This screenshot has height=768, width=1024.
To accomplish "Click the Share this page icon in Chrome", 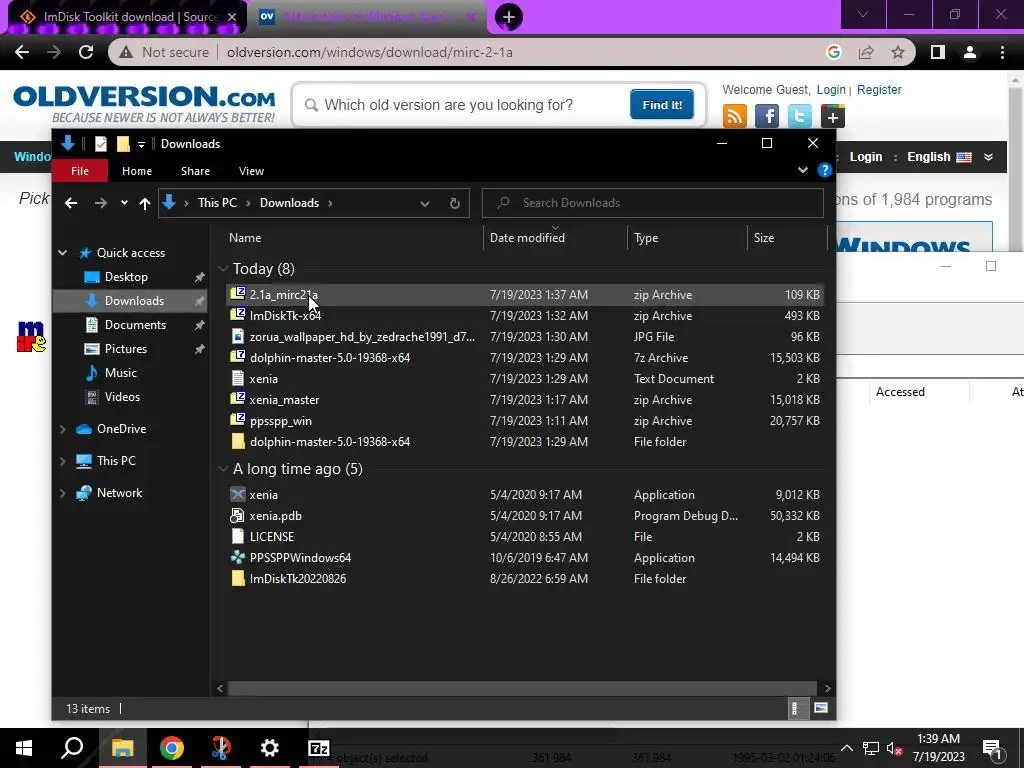I will point(866,52).
